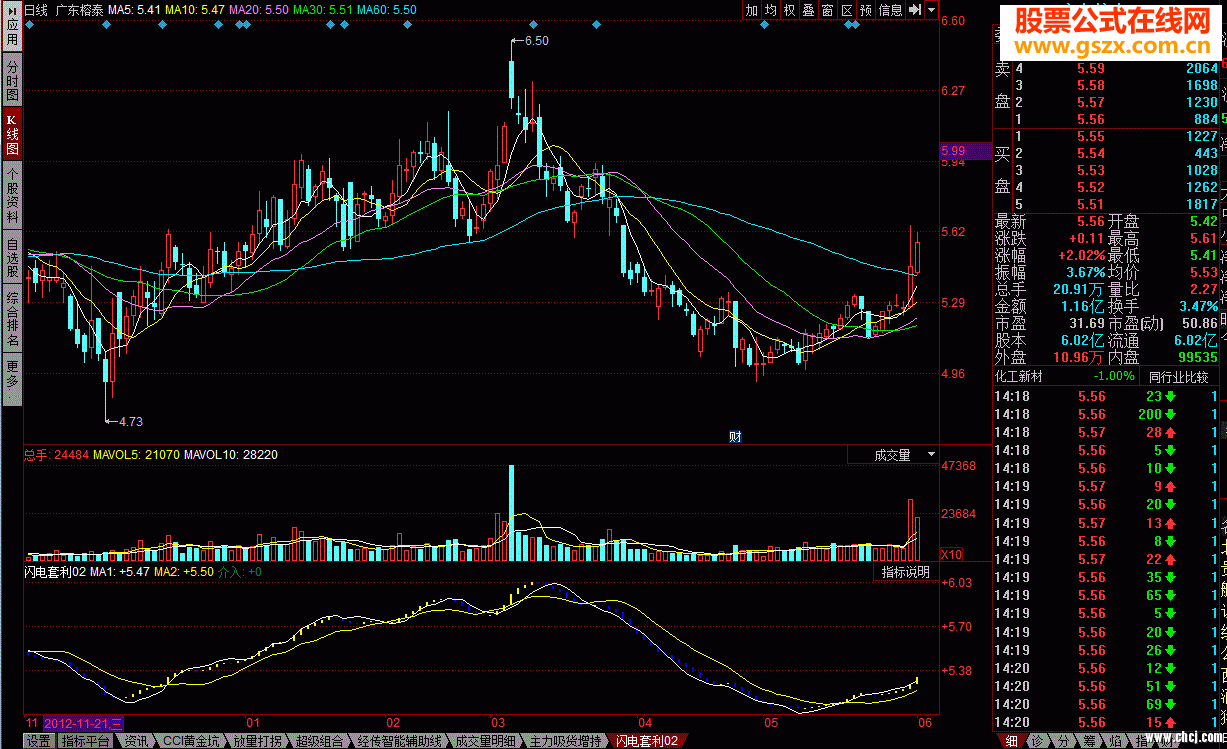Select the CCI黄金坑 indicator tab
Screen dimensions: 1227x749
coord(189,741)
